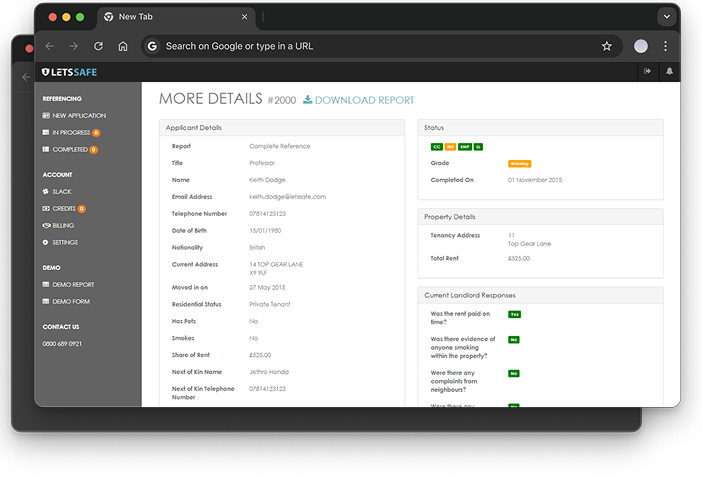Select the New Tab browser tab

coord(176,17)
